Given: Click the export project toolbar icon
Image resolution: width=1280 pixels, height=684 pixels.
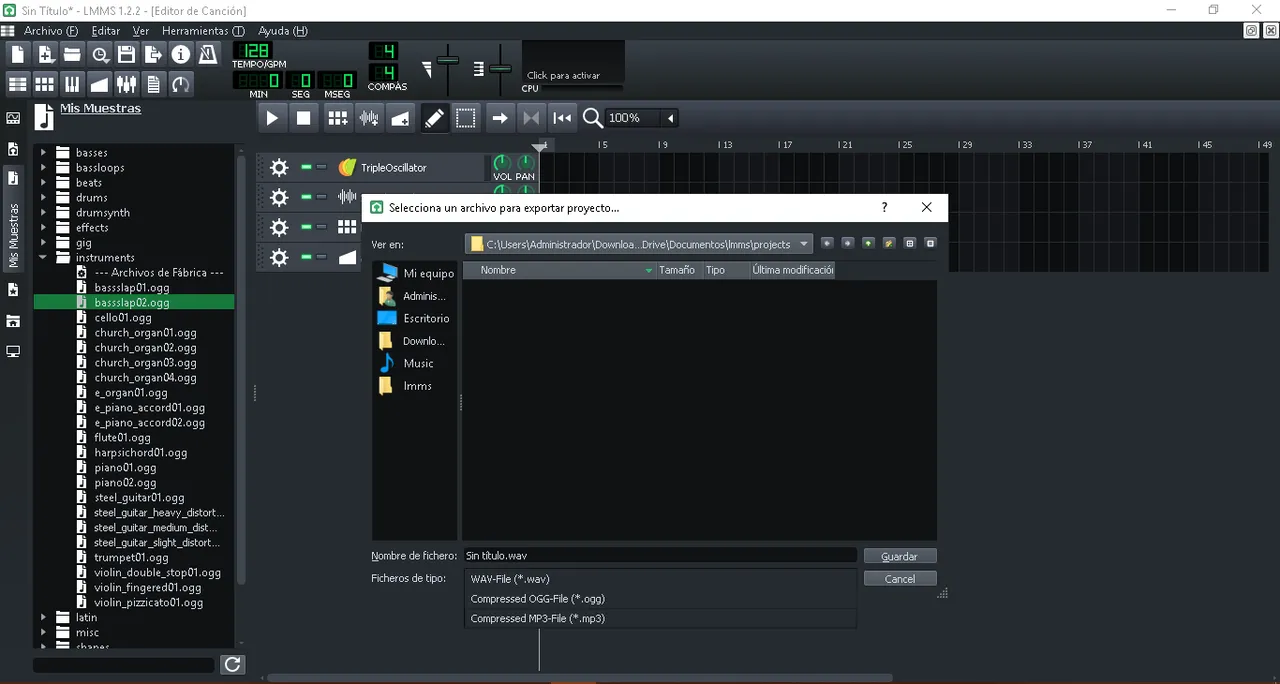Looking at the screenshot, I should (x=154, y=54).
